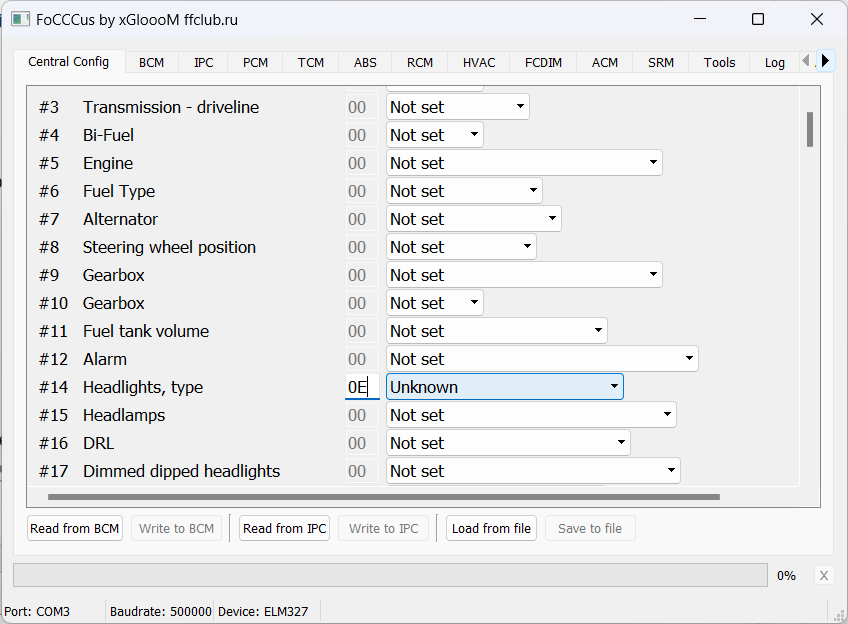Image resolution: width=848 pixels, height=624 pixels.
Task: Open the Alternator dropdown
Action: (474, 219)
